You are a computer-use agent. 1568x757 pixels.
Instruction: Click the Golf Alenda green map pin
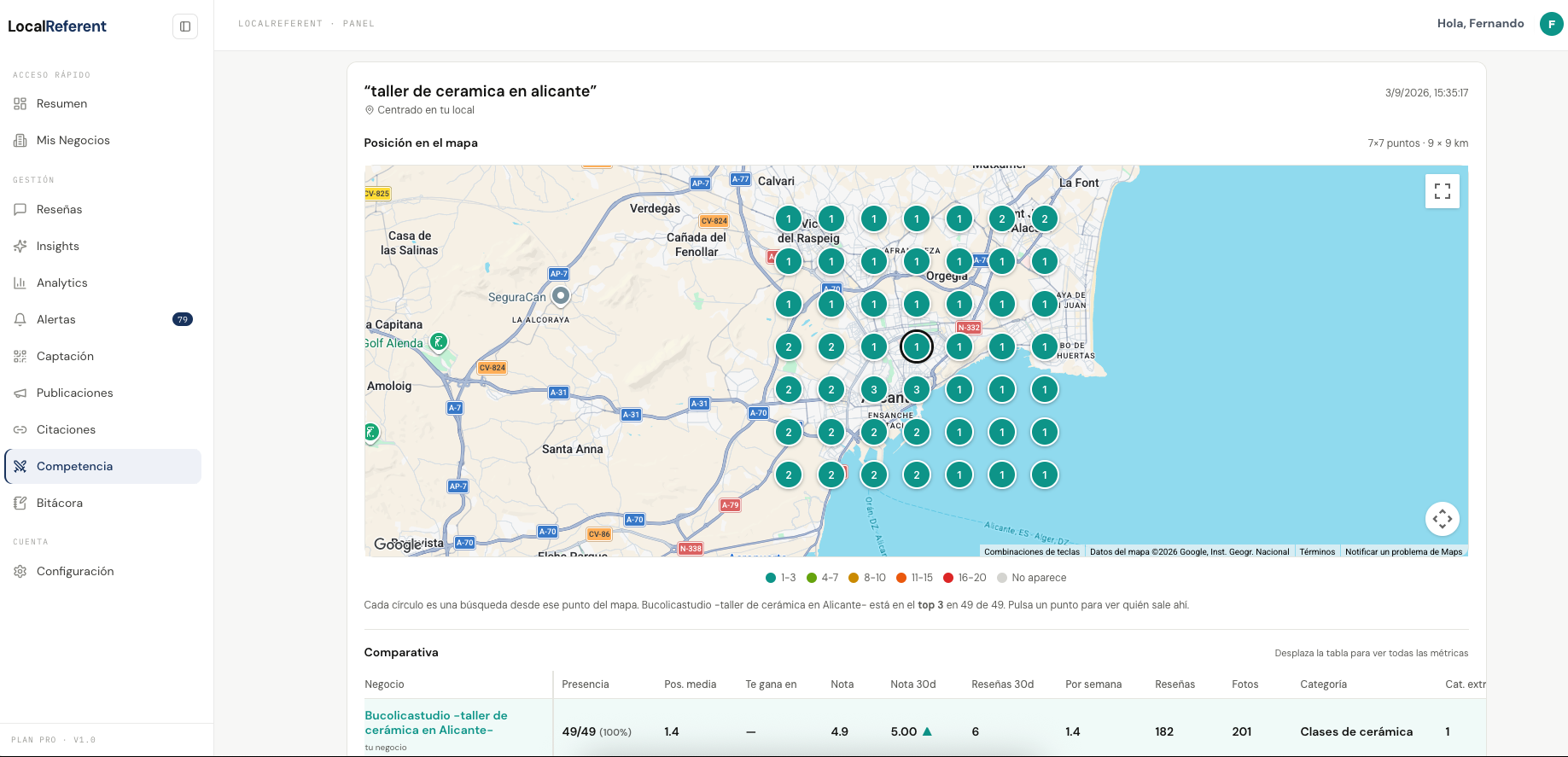click(x=439, y=342)
